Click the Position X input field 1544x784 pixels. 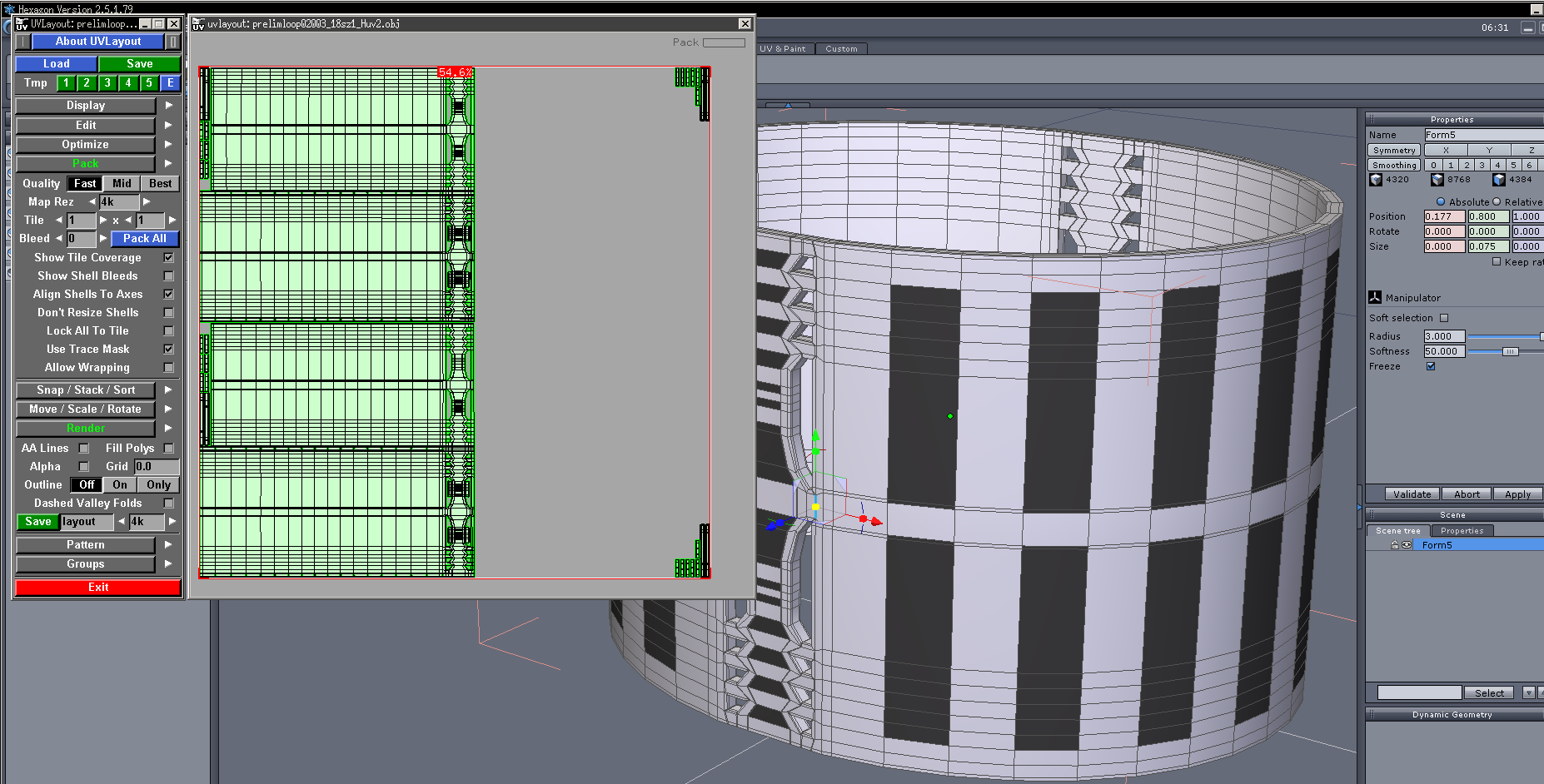tap(1444, 217)
